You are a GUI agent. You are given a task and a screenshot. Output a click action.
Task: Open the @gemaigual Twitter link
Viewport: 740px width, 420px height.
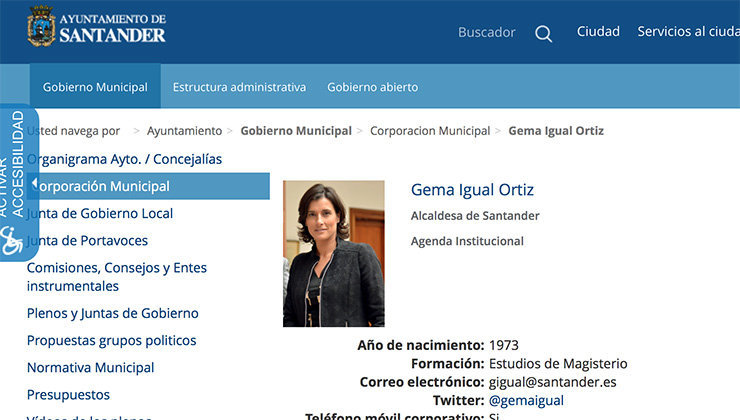click(526, 400)
